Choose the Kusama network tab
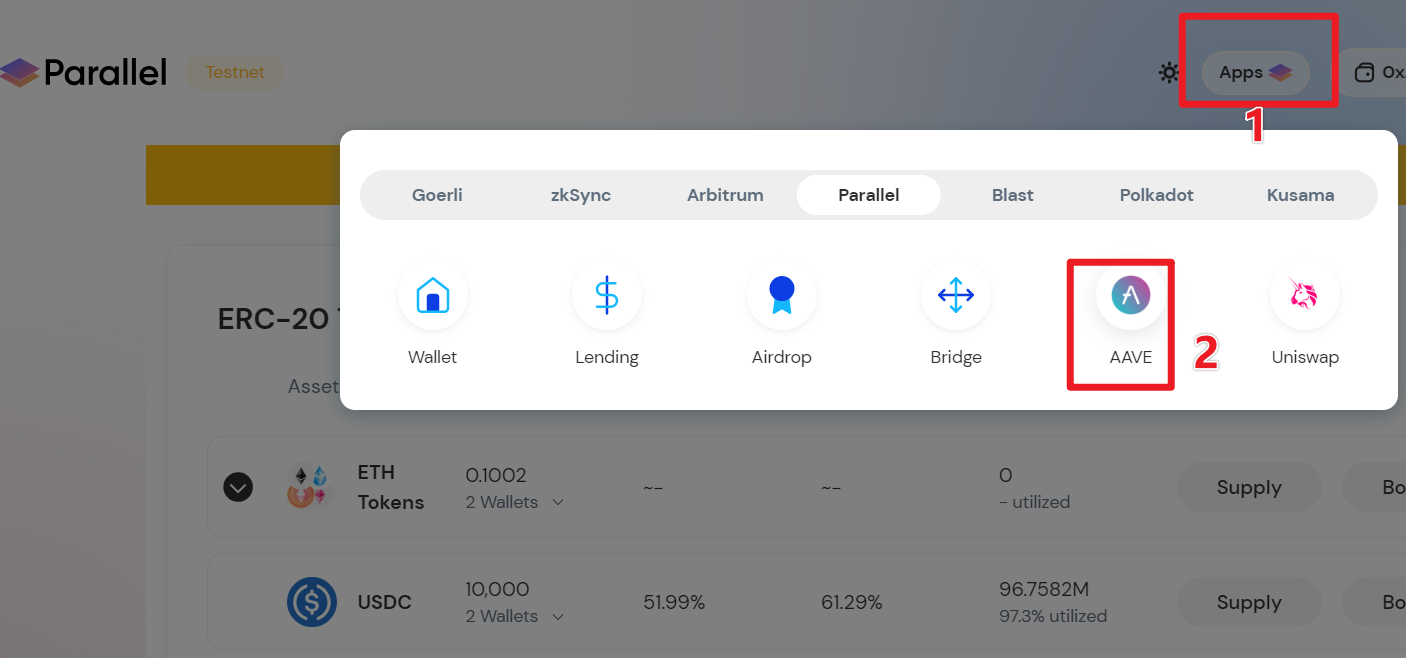 pyautogui.click(x=1301, y=195)
